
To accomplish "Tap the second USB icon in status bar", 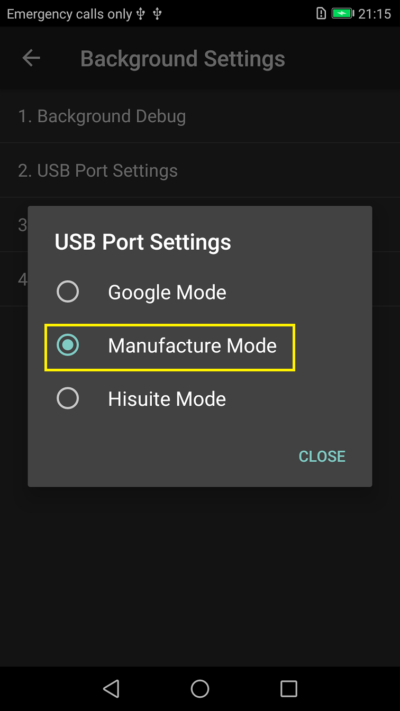I will pos(157,14).
